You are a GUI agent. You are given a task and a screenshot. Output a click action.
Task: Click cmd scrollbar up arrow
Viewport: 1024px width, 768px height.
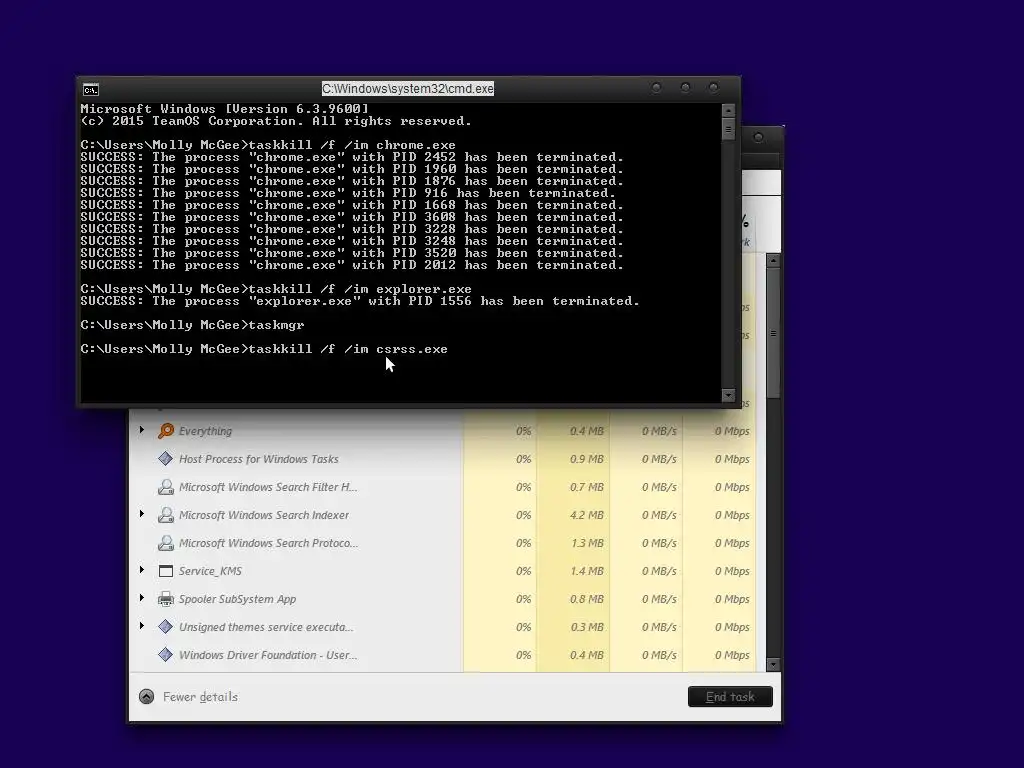(728, 110)
